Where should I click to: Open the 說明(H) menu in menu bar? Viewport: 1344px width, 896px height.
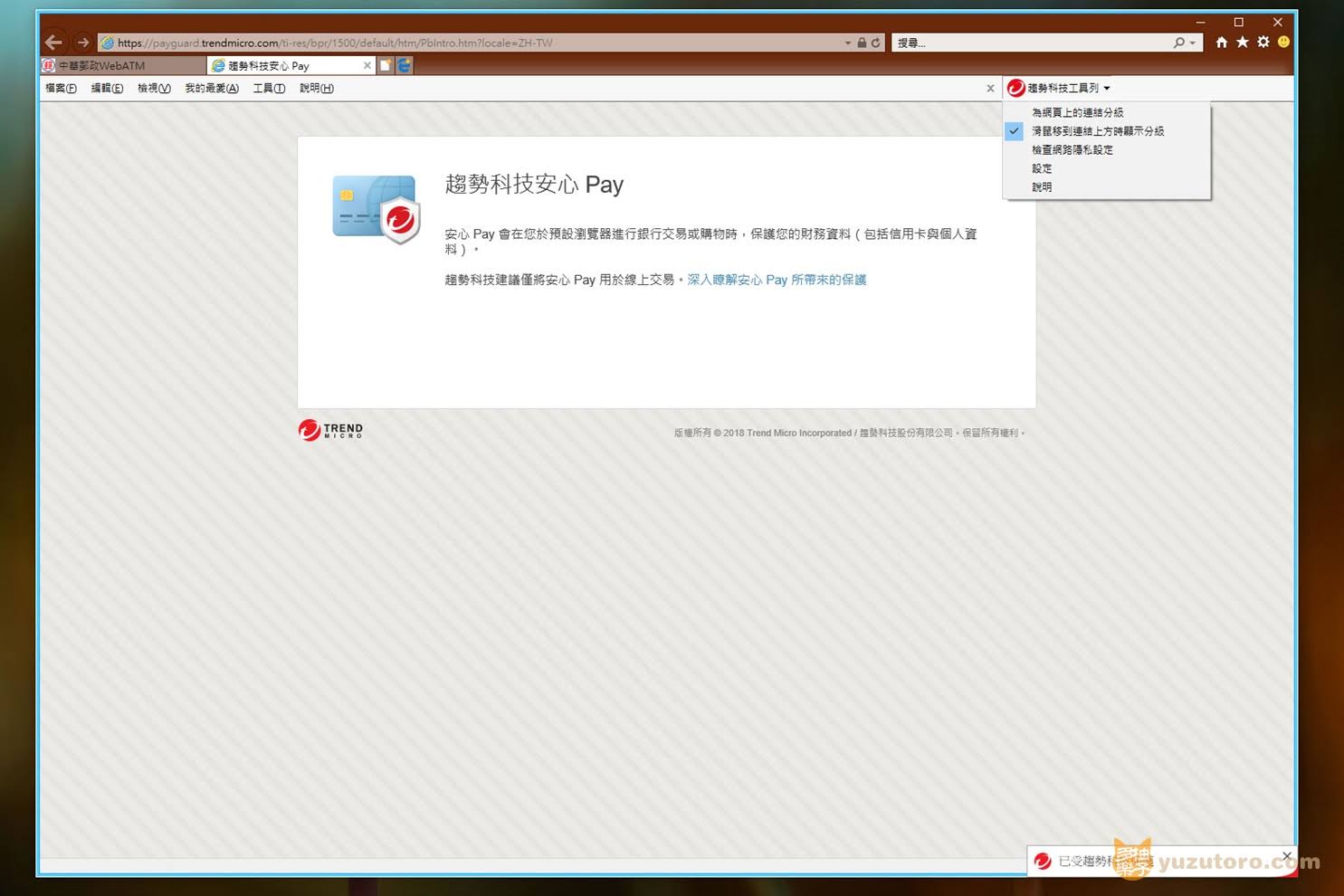tap(317, 88)
